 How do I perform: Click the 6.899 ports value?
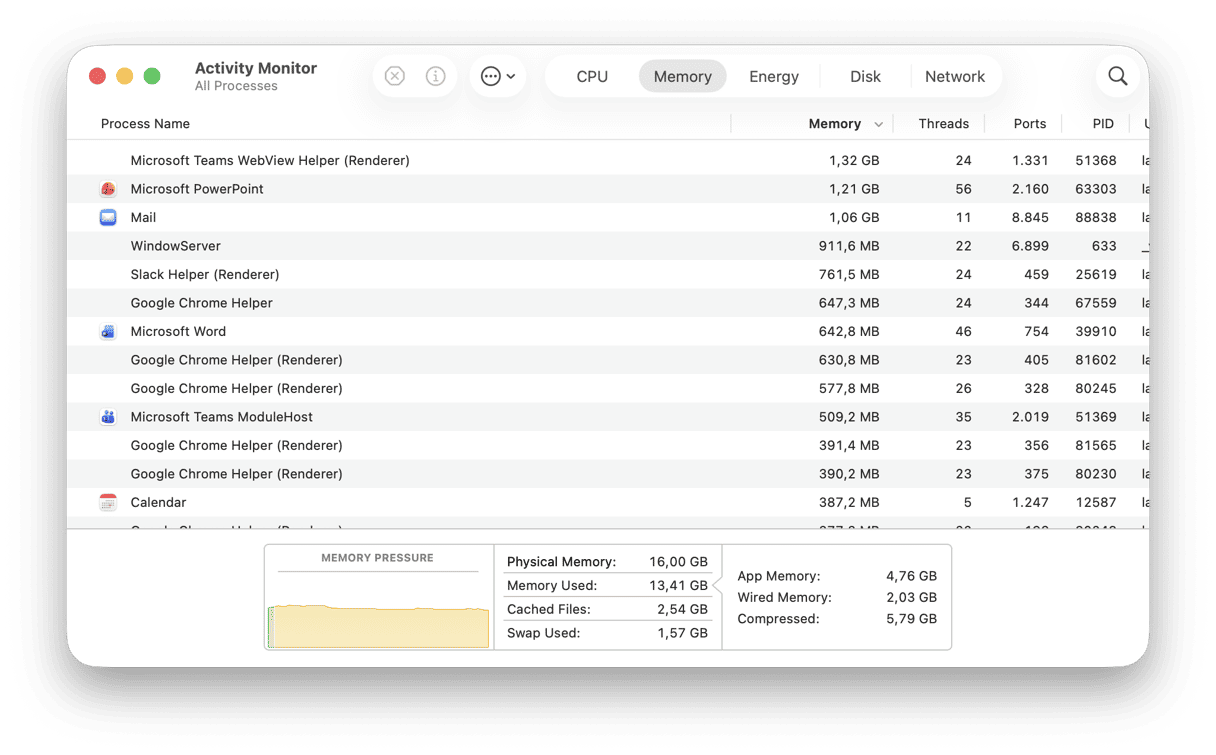(1030, 246)
